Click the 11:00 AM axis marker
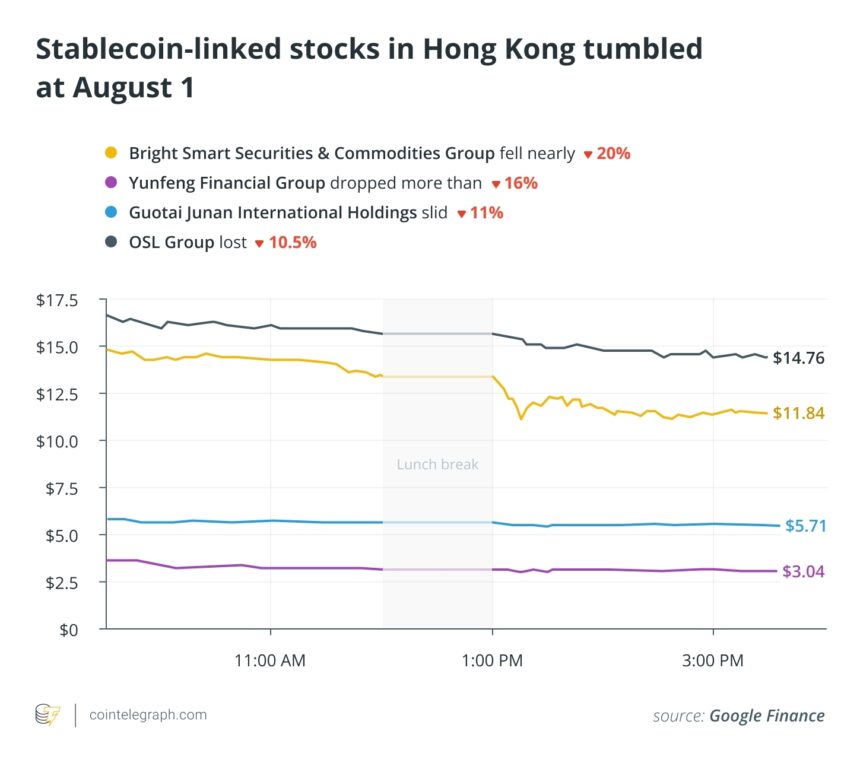 pyautogui.click(x=270, y=661)
